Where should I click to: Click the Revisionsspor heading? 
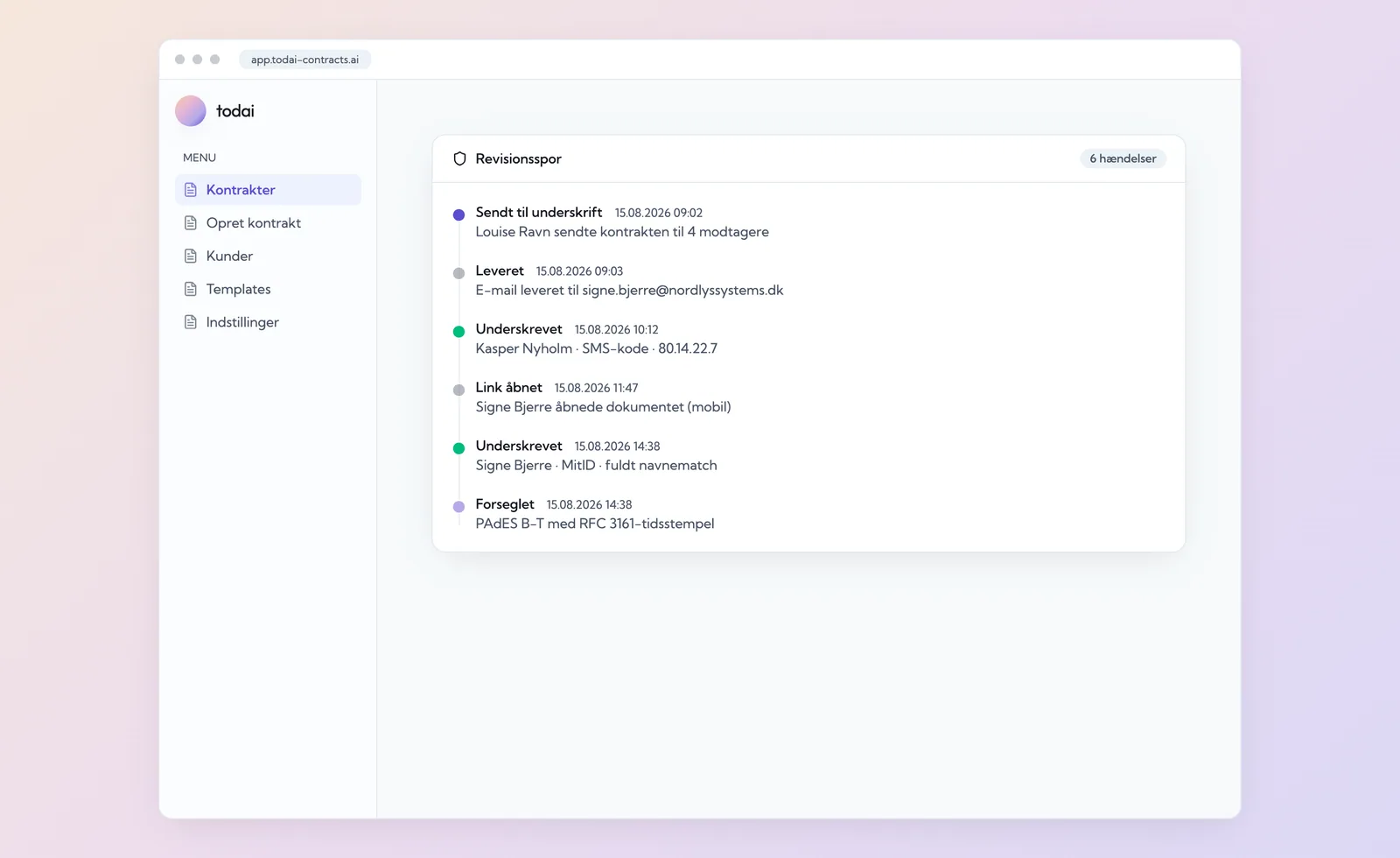(518, 158)
